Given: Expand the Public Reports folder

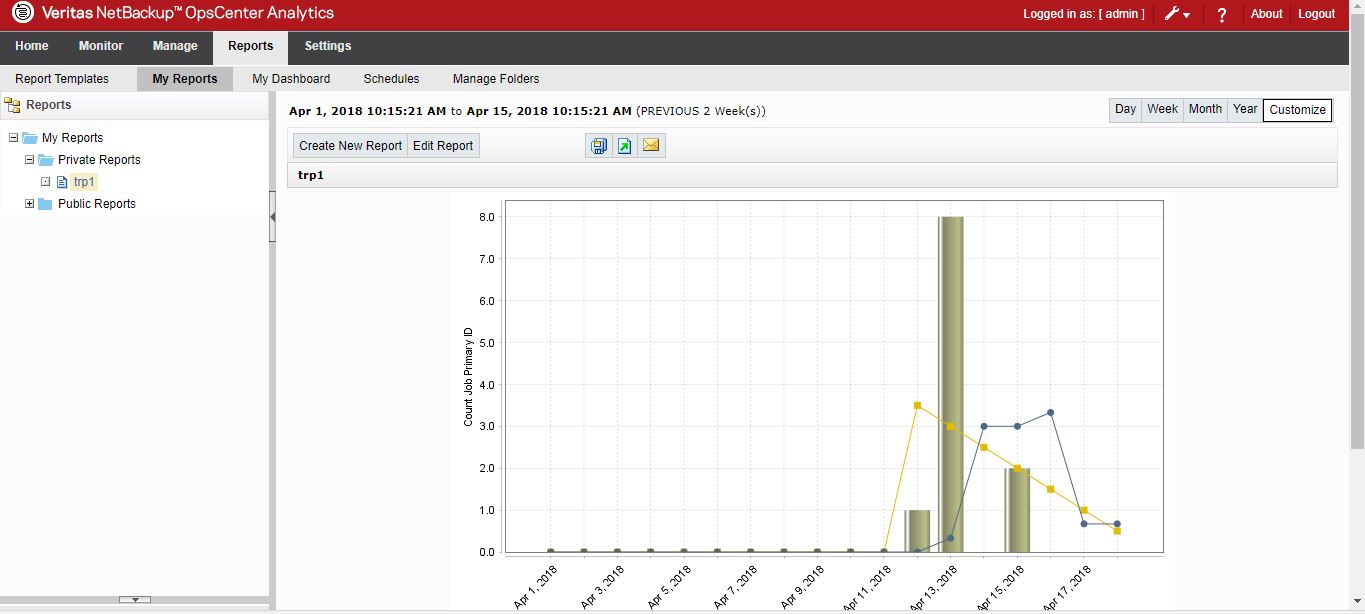Looking at the screenshot, I should click(x=30, y=203).
